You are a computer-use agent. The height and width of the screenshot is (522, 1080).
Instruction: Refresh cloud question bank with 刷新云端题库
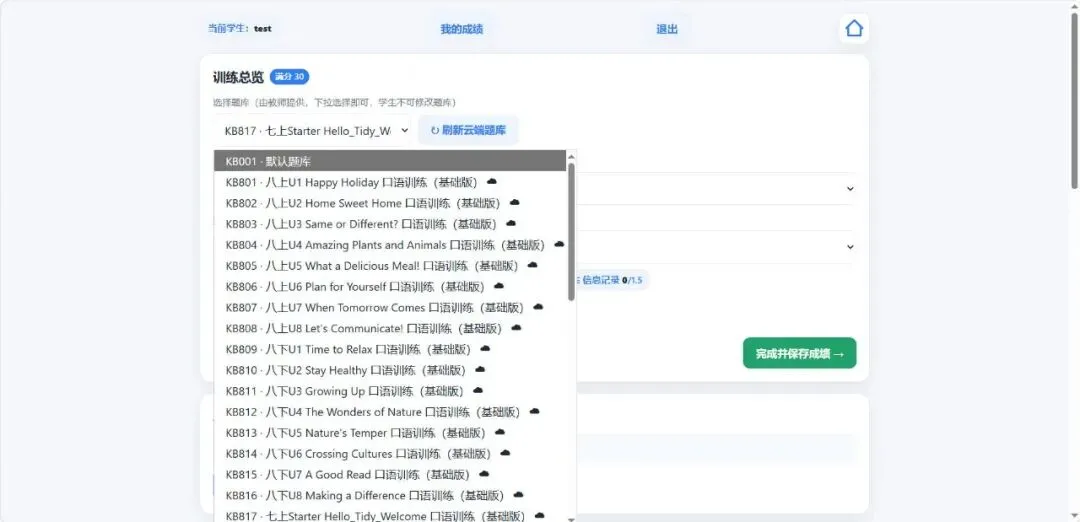pos(468,130)
